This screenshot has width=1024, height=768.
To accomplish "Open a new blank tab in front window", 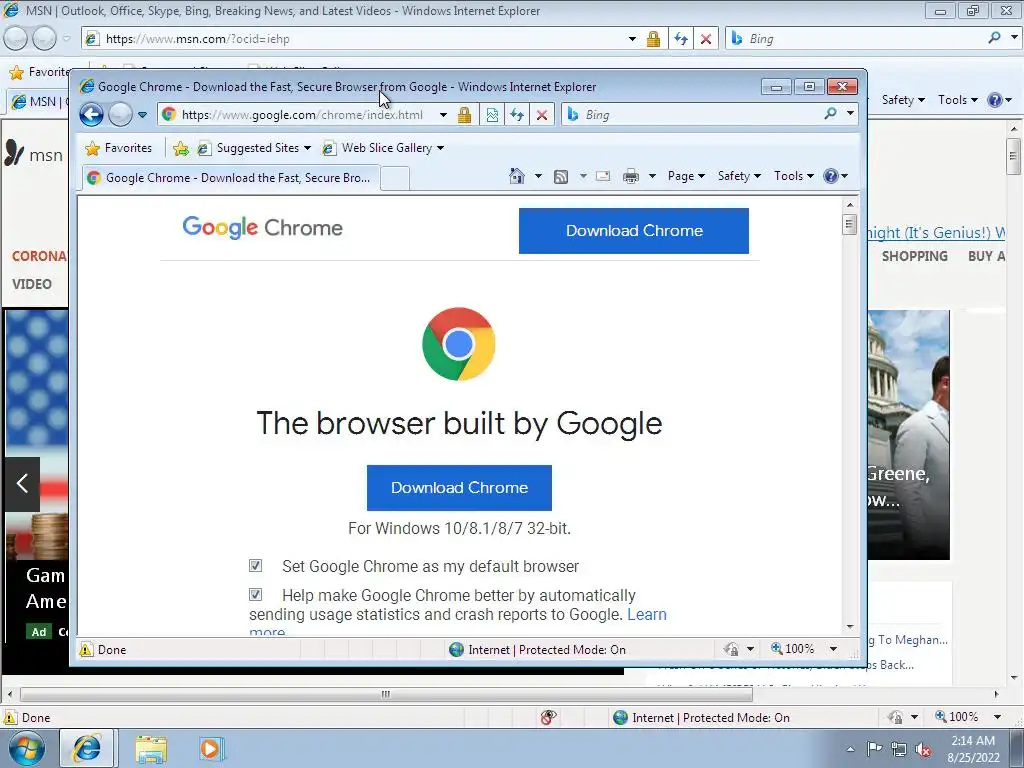I will tap(394, 178).
